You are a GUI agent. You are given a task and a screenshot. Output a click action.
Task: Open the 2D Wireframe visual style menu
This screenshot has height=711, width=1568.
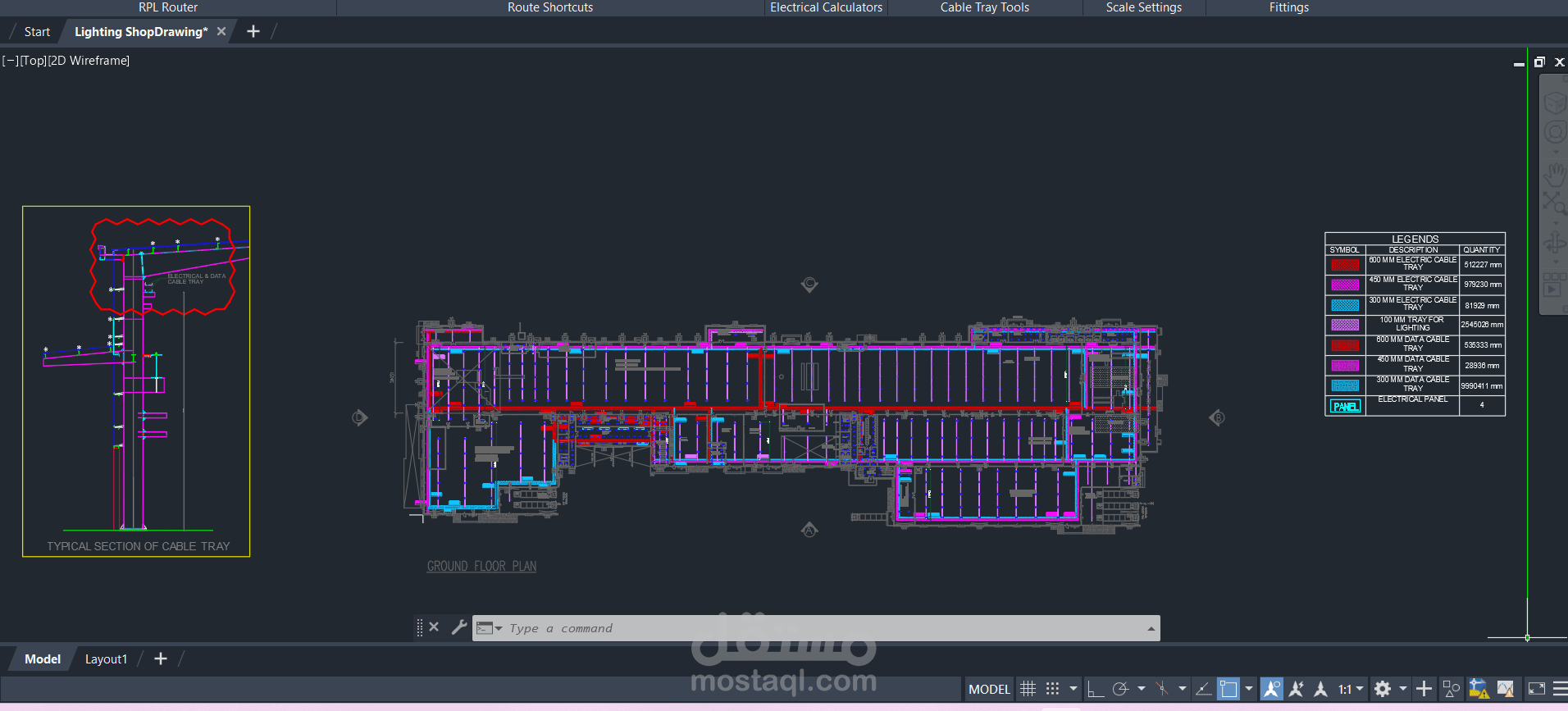[x=89, y=61]
